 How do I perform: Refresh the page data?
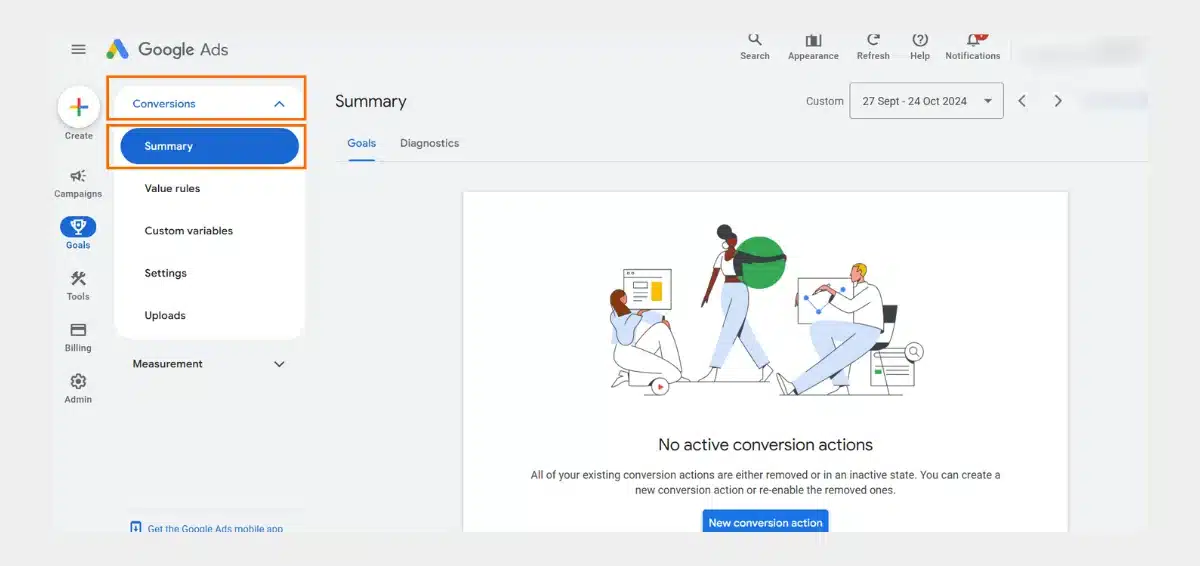[873, 46]
